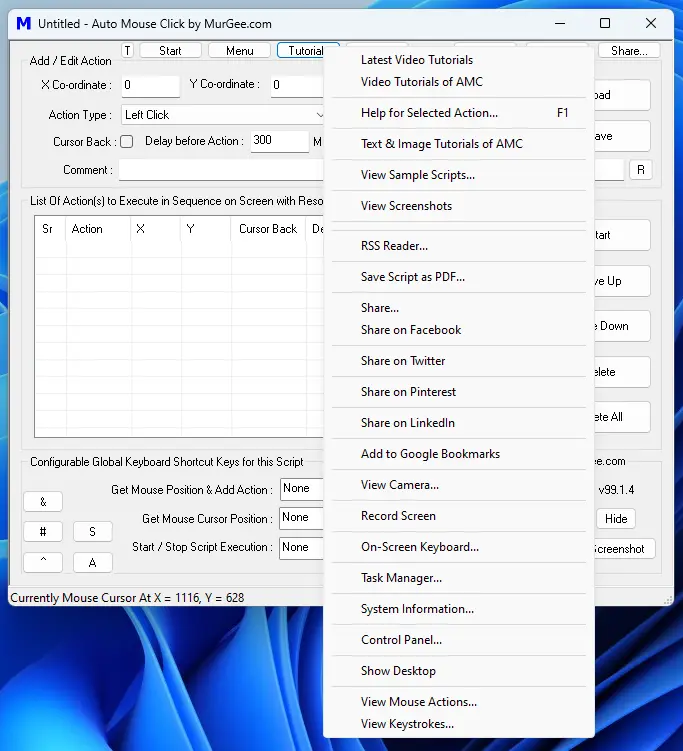Select Share on Pinterest
This screenshot has height=751, width=683.
pyautogui.click(x=408, y=392)
